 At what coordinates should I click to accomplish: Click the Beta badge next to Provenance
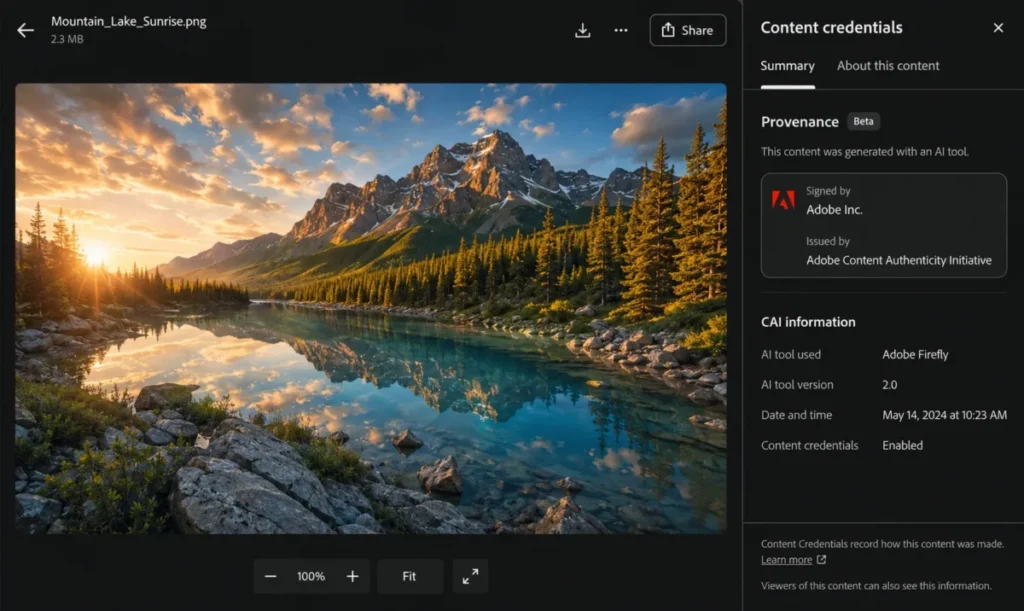click(x=863, y=121)
